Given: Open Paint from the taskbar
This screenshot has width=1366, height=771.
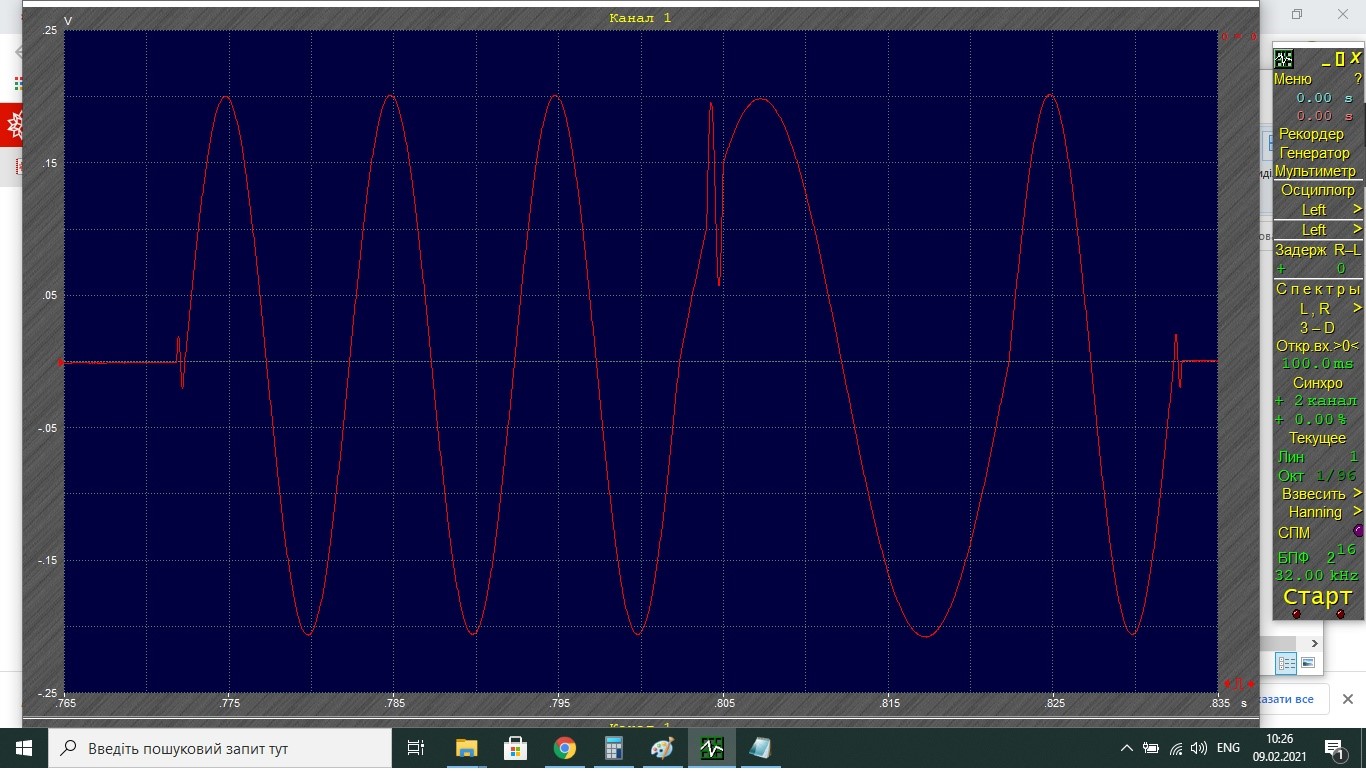Looking at the screenshot, I should coord(662,748).
